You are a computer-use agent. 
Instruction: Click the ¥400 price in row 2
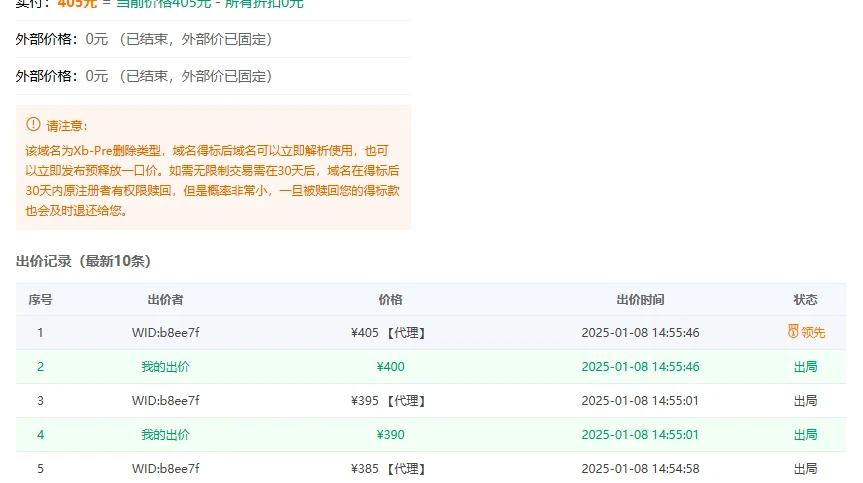390,366
